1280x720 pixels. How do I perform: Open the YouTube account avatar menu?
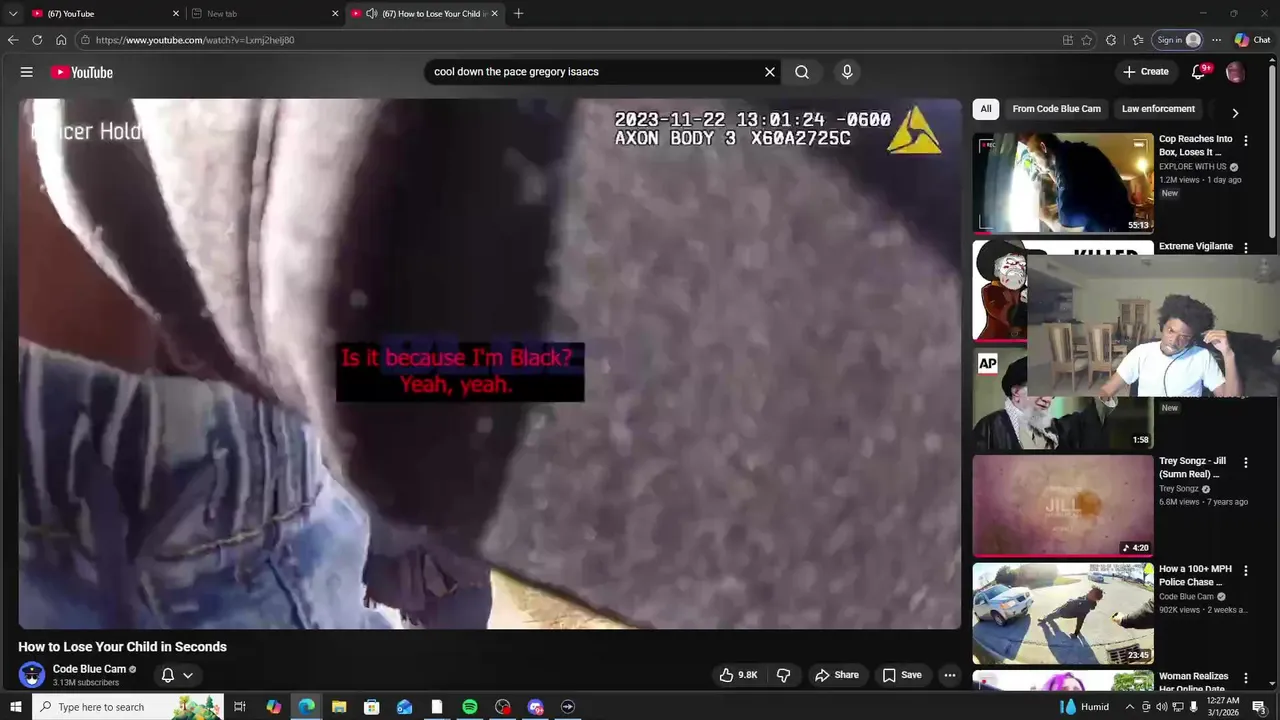pyautogui.click(x=1235, y=72)
